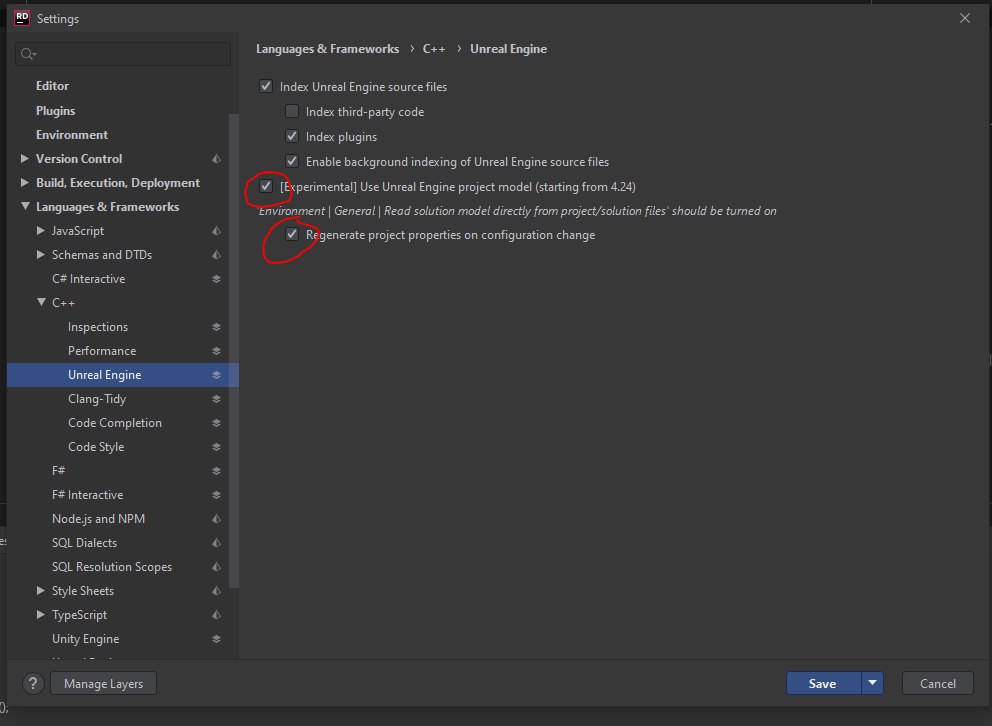Click the search magnifier icon in the settings search

click(27, 54)
